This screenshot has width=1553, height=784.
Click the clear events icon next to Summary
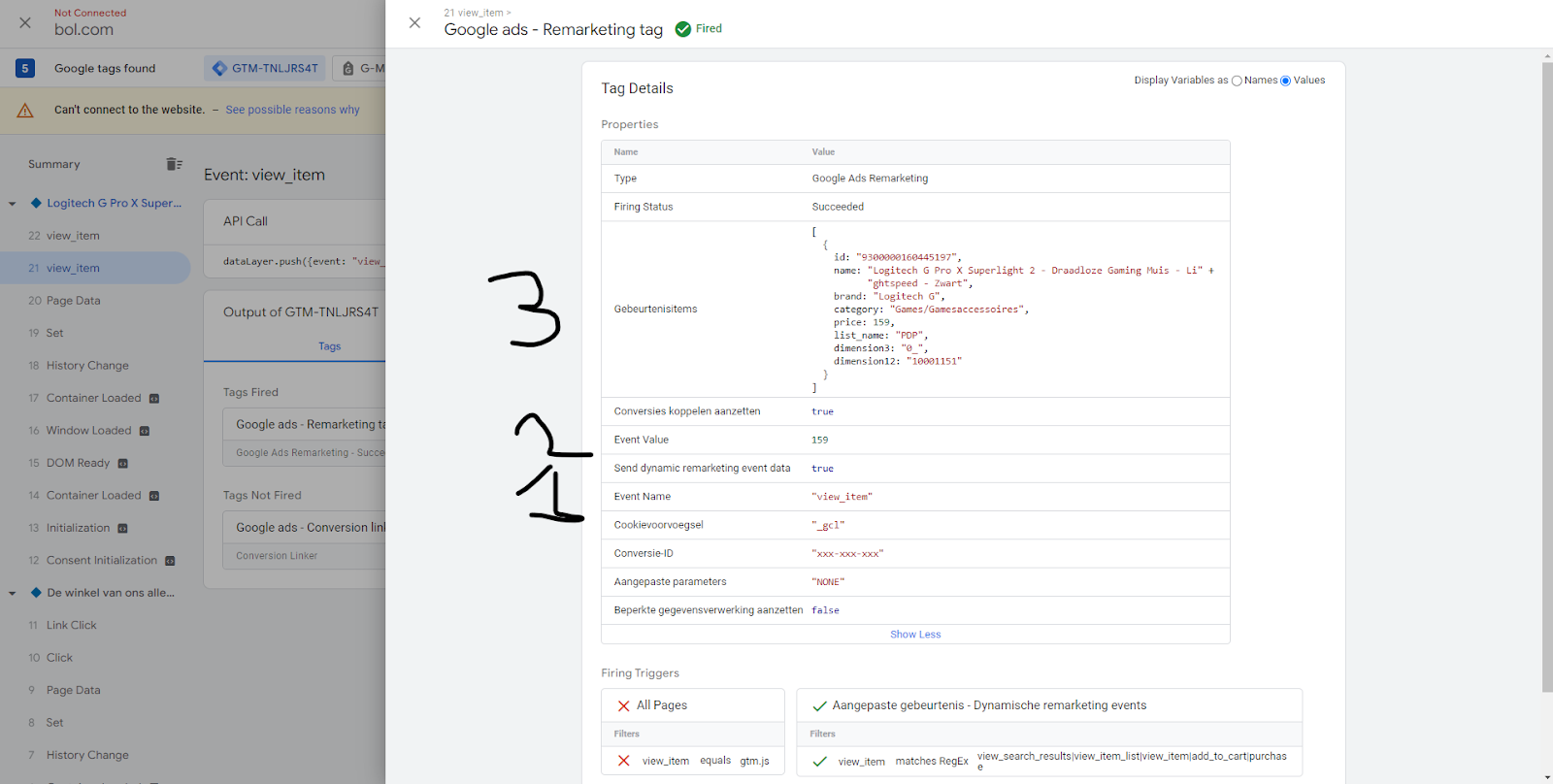tap(174, 164)
